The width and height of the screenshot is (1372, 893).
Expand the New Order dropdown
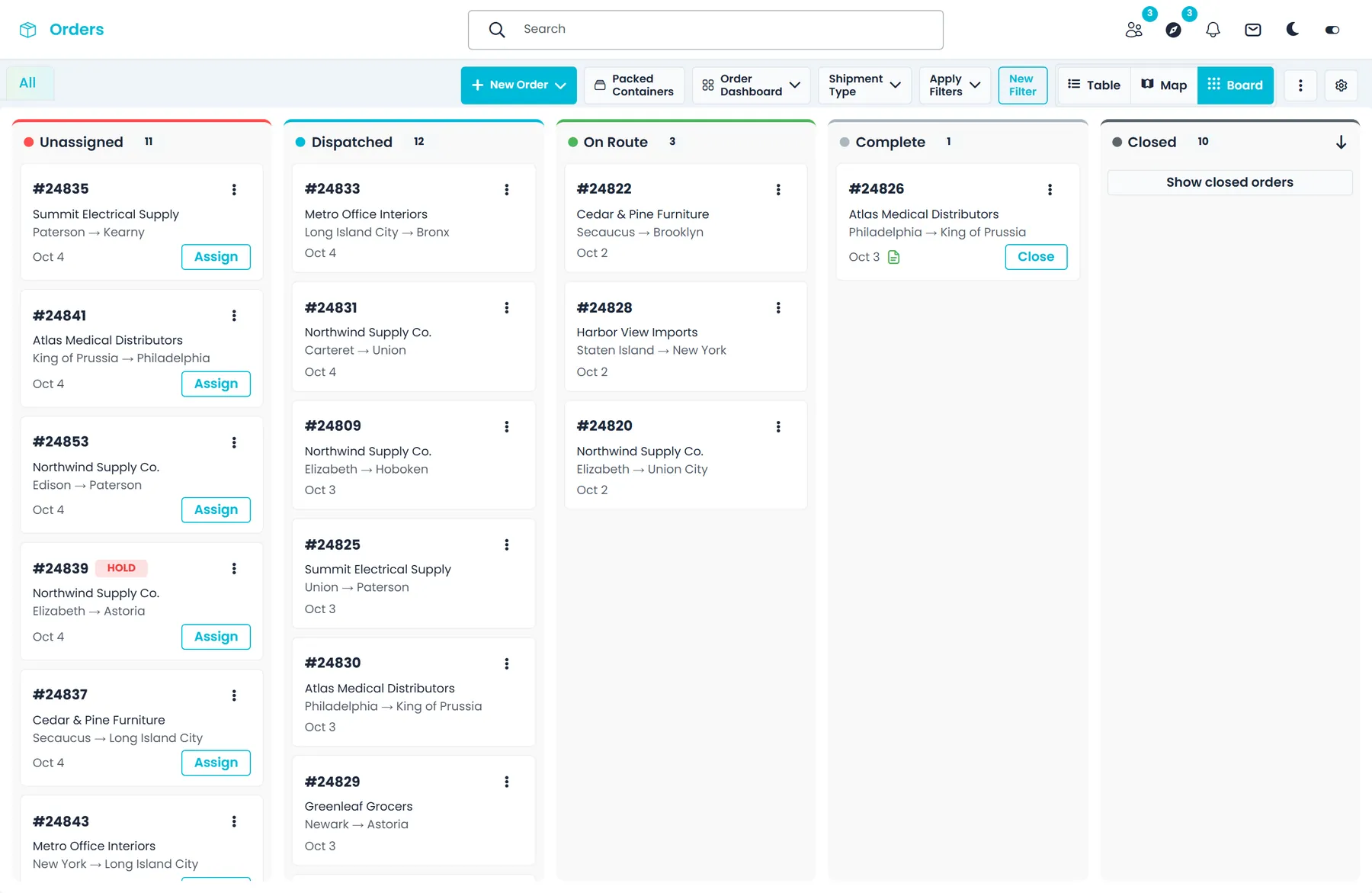(x=519, y=85)
